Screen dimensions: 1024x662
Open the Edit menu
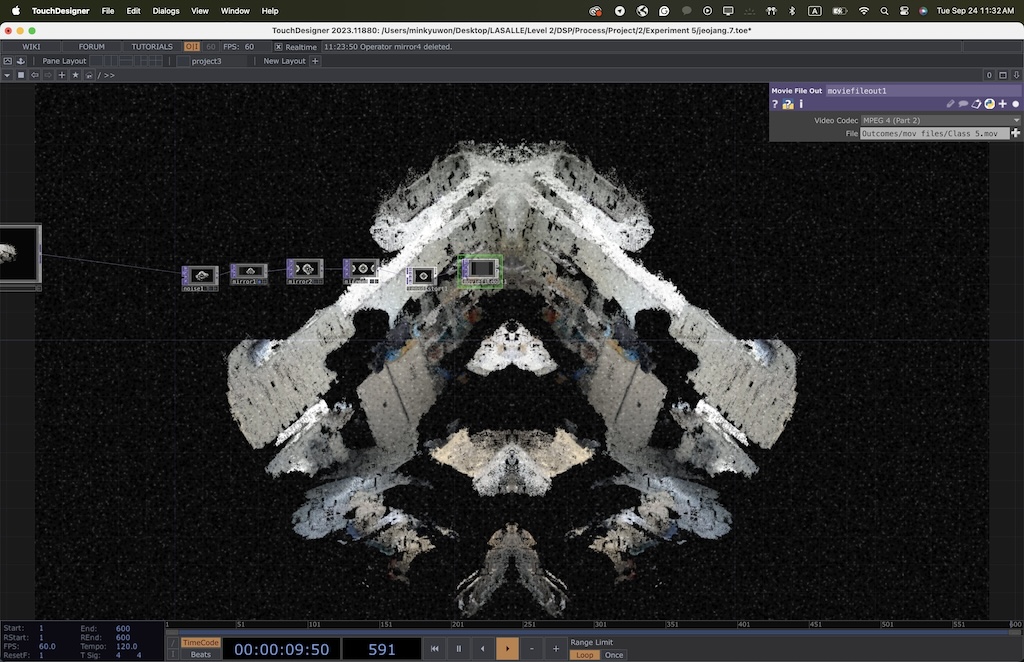(133, 10)
